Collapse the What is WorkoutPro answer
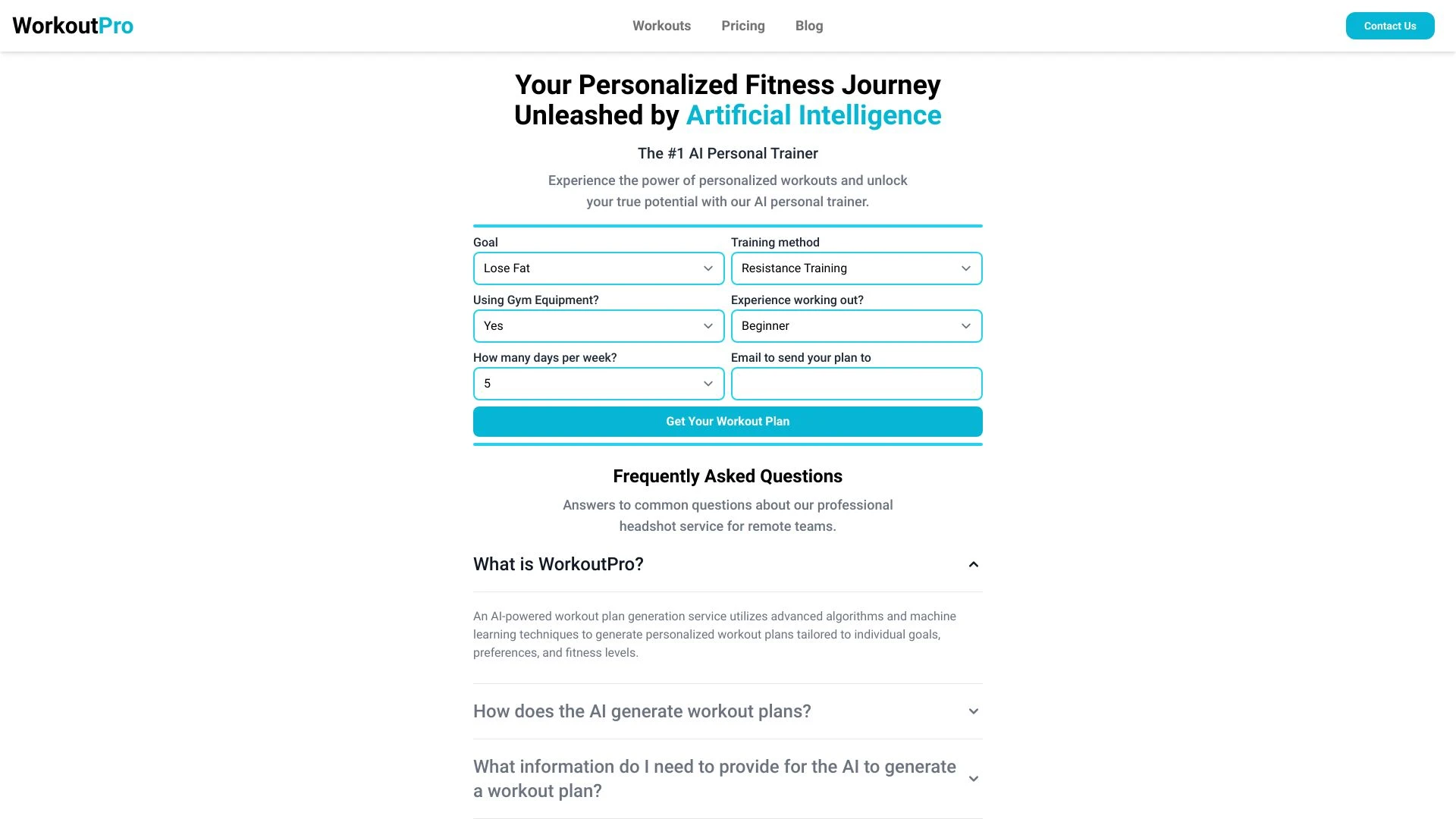This screenshot has width=1456, height=819. pyautogui.click(x=558, y=563)
